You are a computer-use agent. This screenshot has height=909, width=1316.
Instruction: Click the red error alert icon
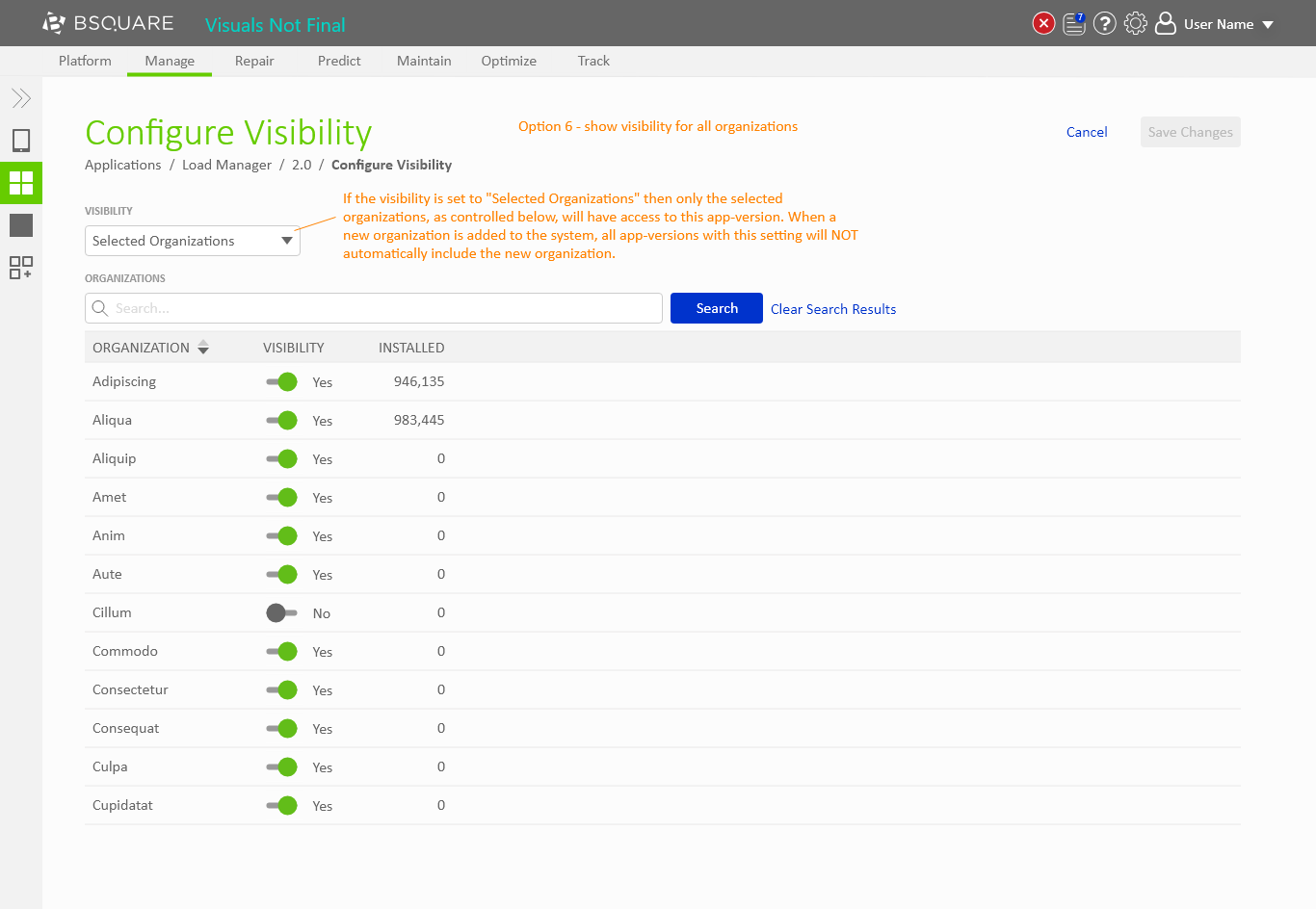[x=1043, y=23]
